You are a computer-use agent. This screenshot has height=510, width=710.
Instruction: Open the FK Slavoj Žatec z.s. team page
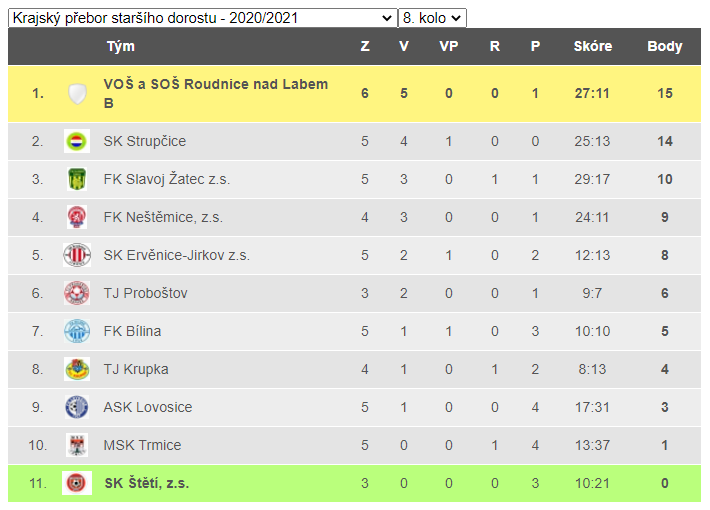point(166,179)
